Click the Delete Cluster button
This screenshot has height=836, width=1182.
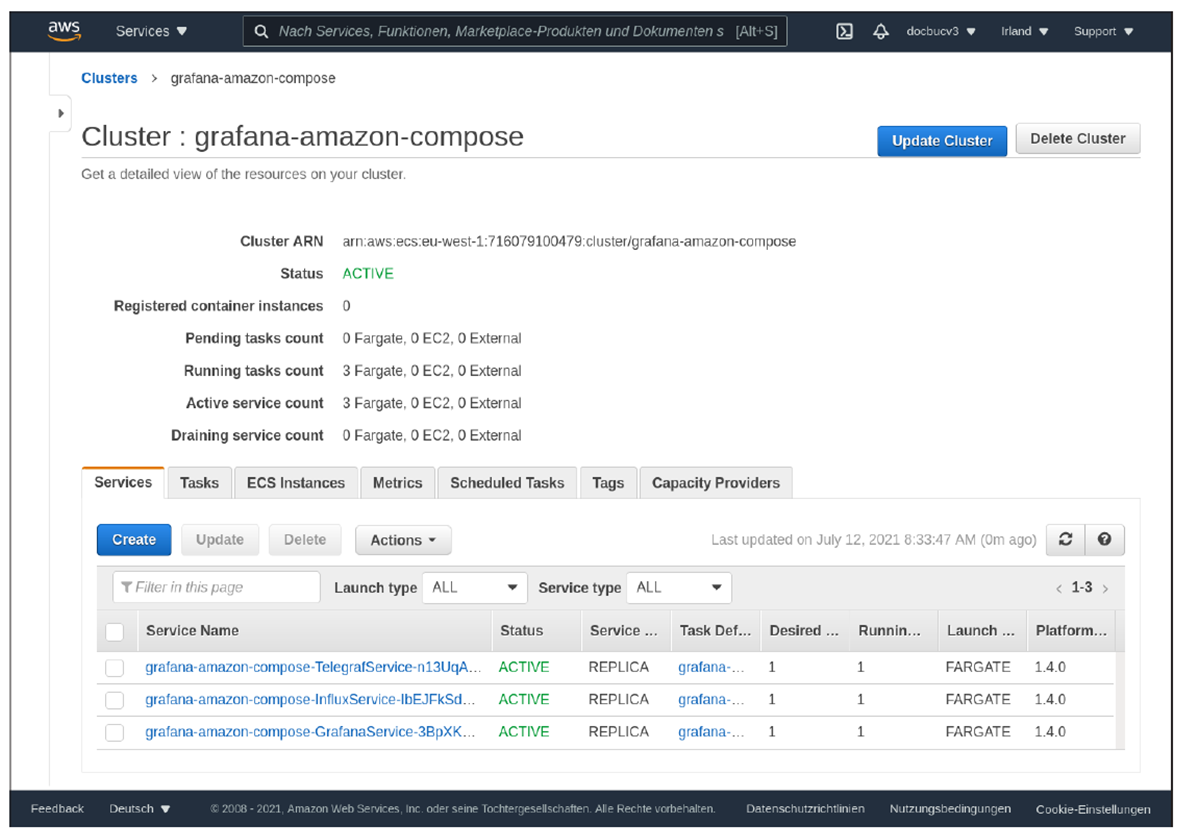(1077, 139)
